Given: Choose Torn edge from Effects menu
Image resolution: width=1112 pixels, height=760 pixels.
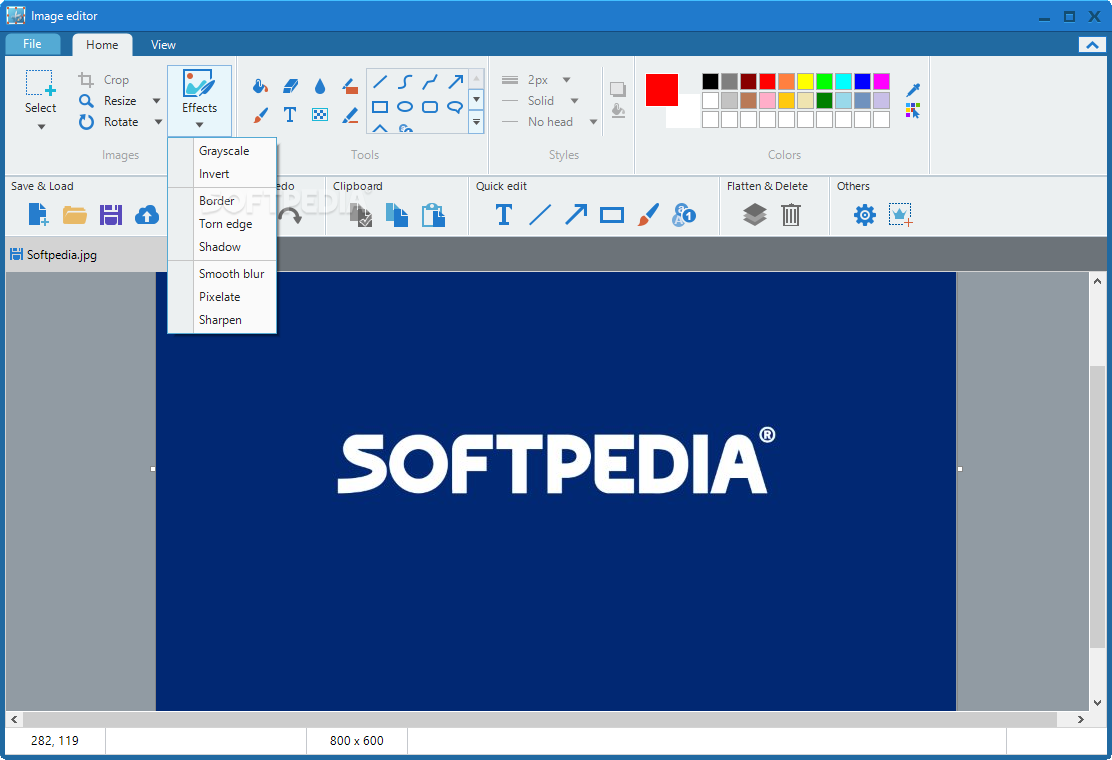Looking at the screenshot, I should (226, 224).
